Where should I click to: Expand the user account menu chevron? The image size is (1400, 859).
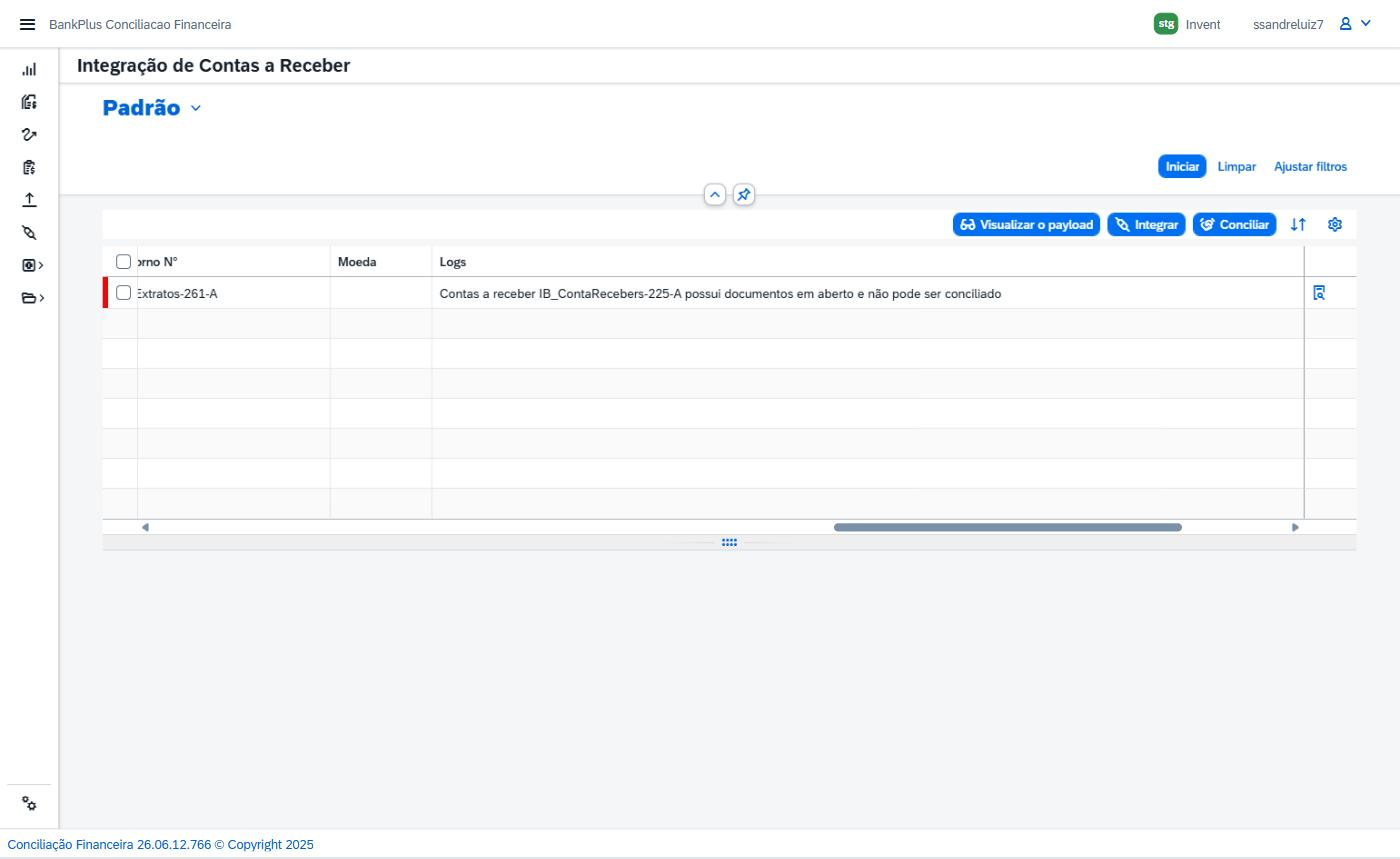pyautogui.click(x=1366, y=24)
